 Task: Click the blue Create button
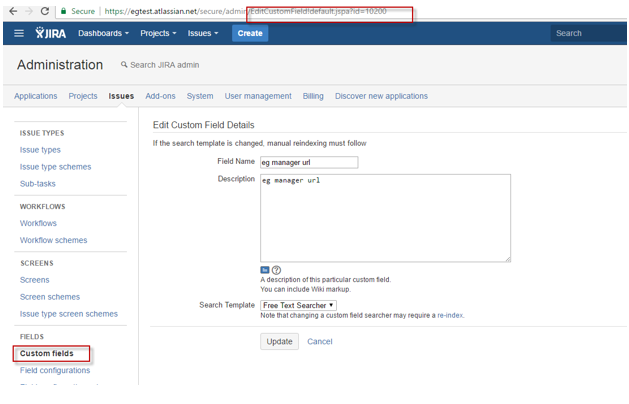(x=250, y=33)
